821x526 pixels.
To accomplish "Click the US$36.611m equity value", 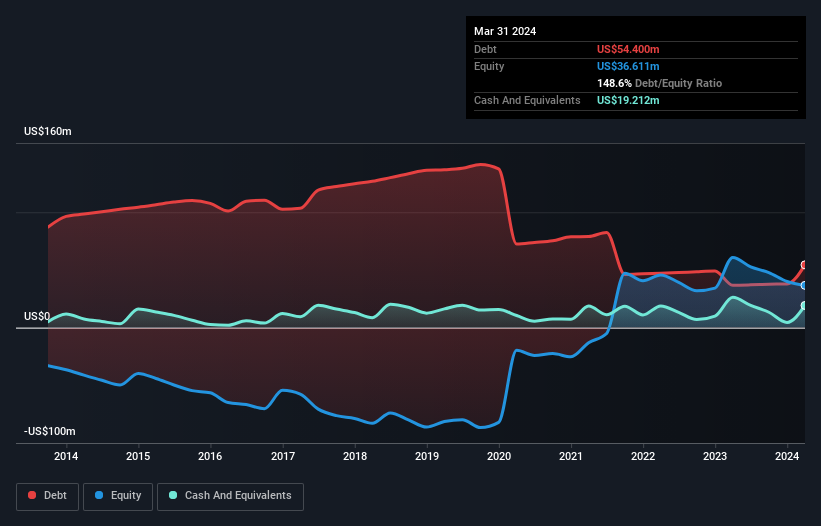I will pyautogui.click(x=628, y=66).
